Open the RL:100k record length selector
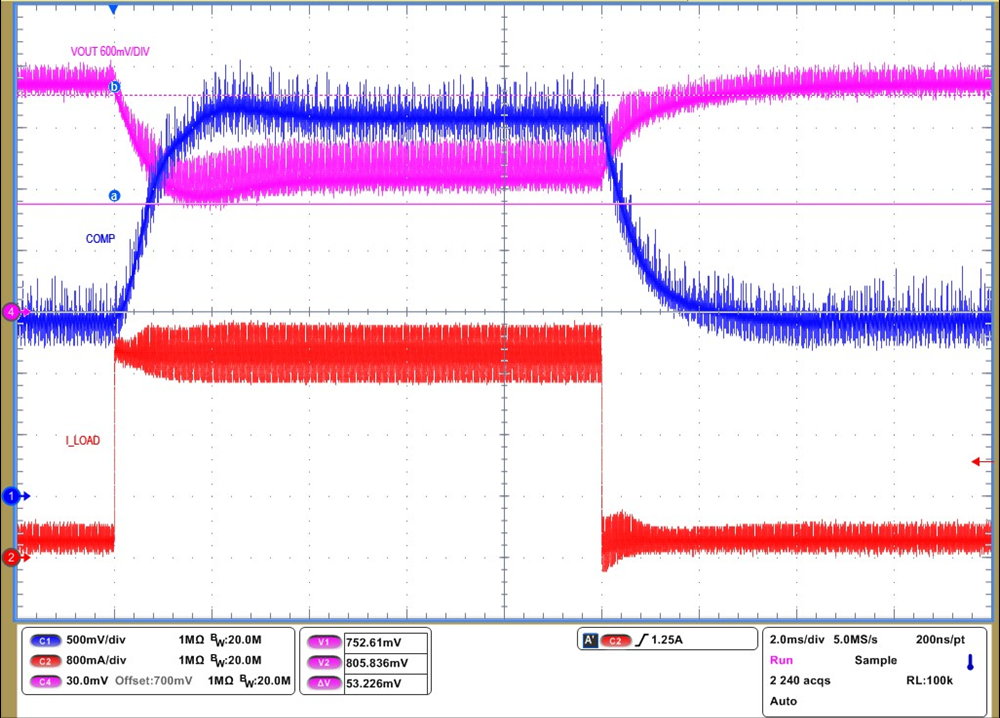Viewport: 1000px width, 718px height. [928, 680]
